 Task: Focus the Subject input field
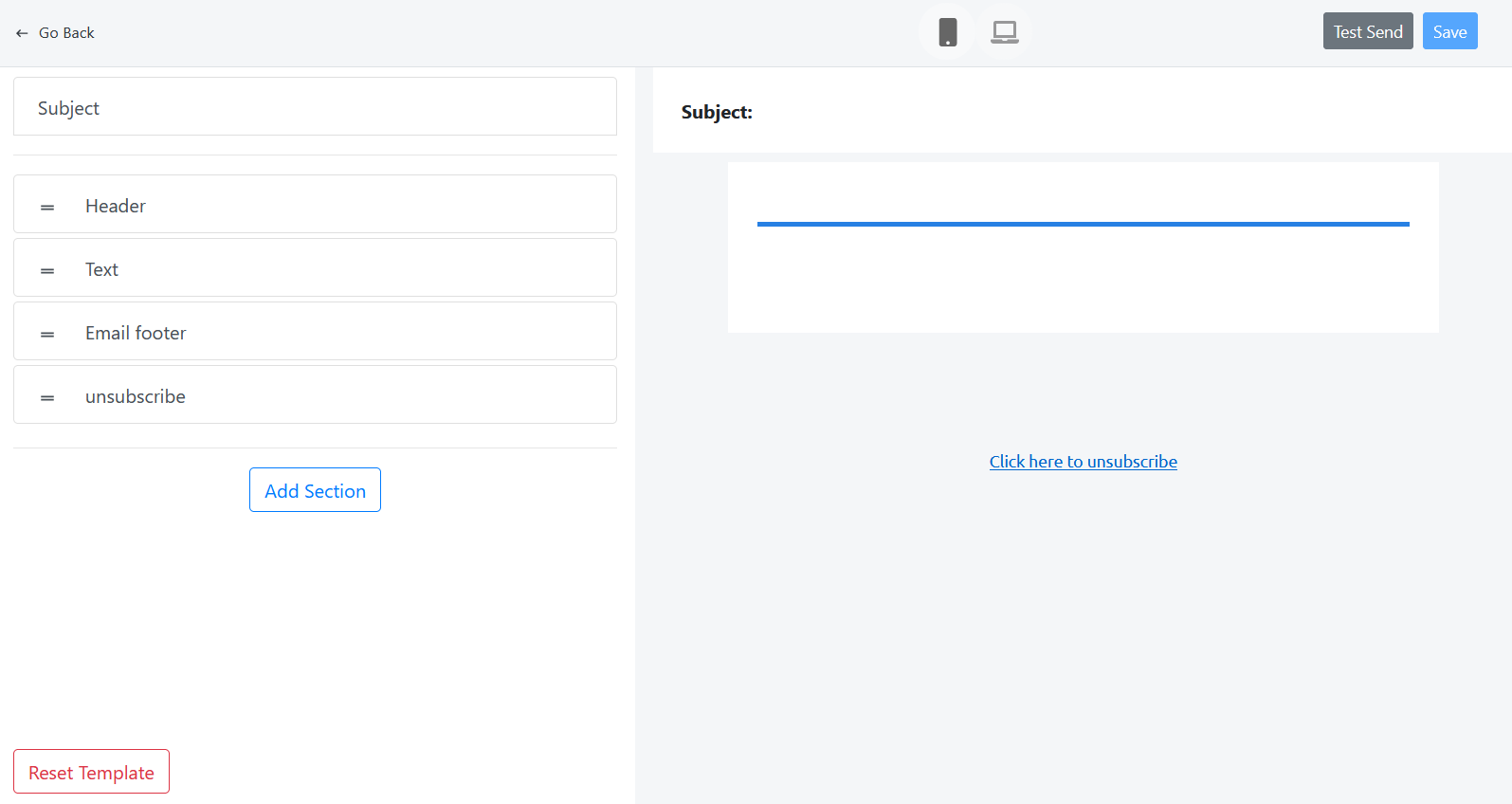[315, 107]
